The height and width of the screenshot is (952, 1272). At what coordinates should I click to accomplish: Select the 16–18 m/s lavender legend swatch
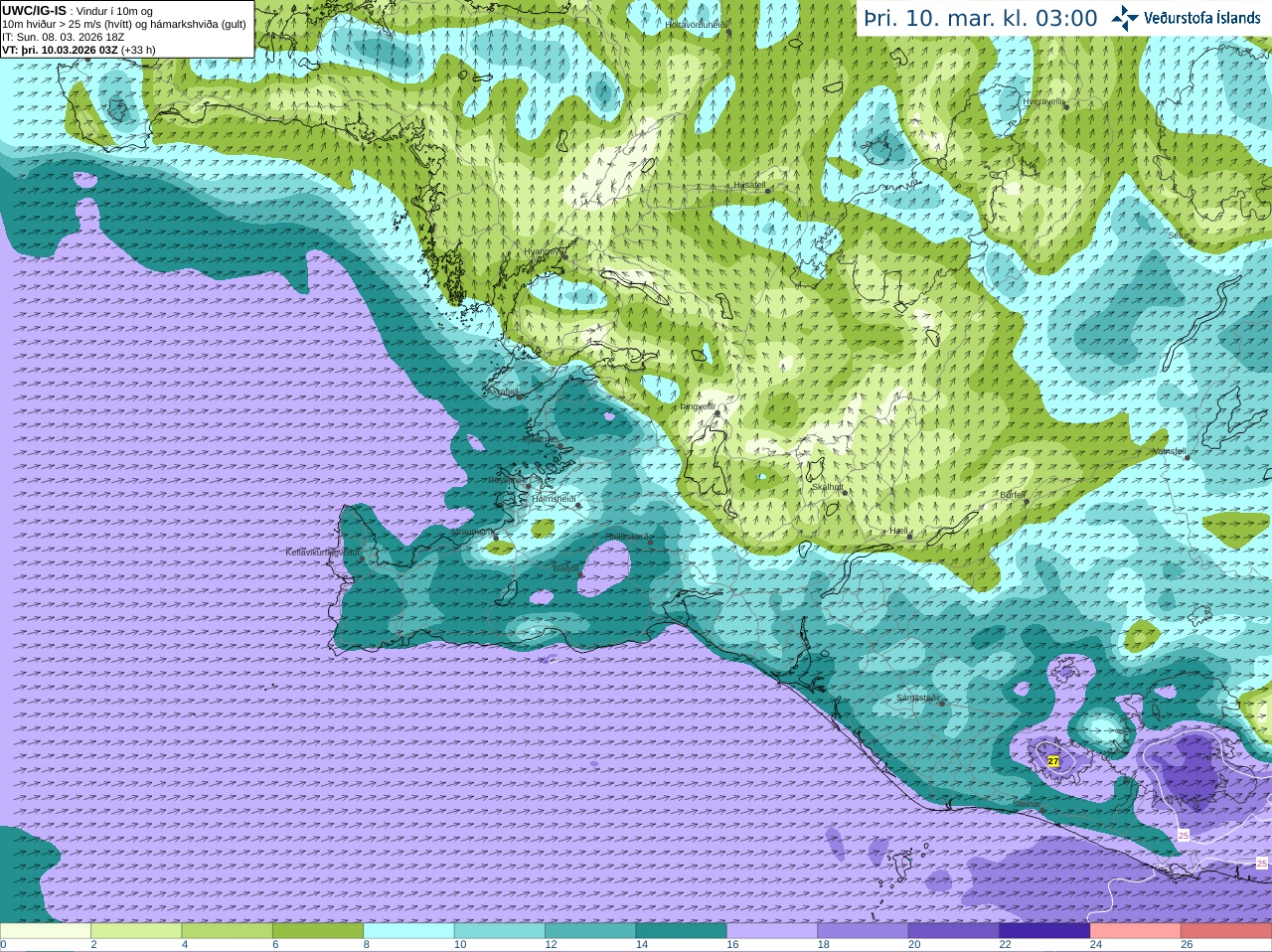click(x=772, y=931)
